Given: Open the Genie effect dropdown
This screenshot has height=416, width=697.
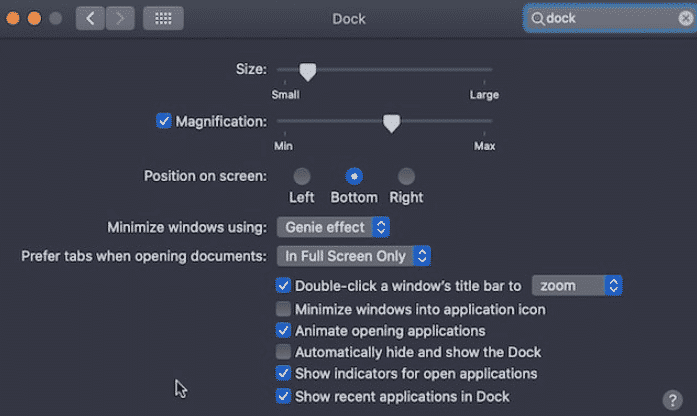Looking at the screenshot, I should coord(333,227).
